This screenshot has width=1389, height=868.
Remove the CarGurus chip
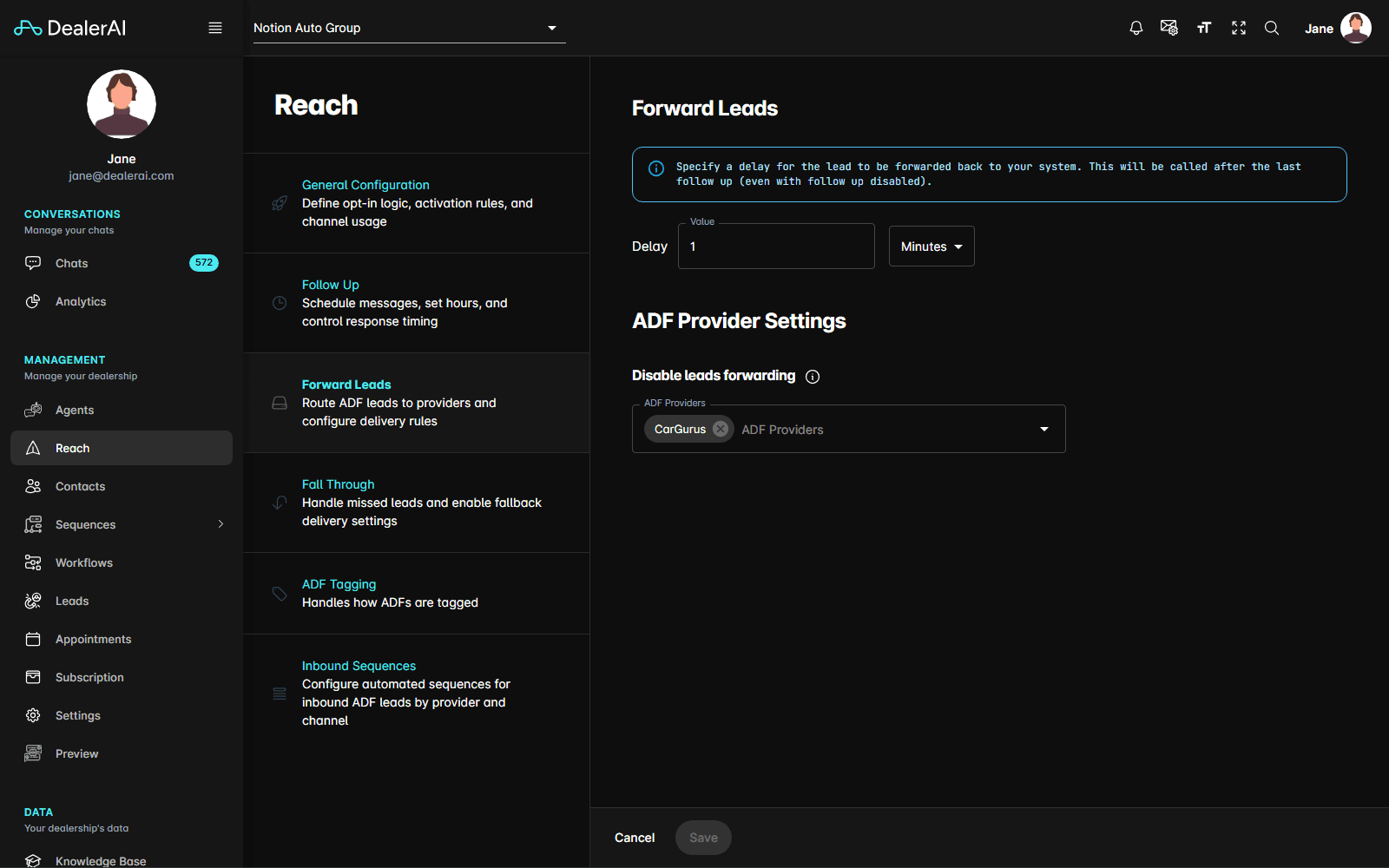point(721,429)
